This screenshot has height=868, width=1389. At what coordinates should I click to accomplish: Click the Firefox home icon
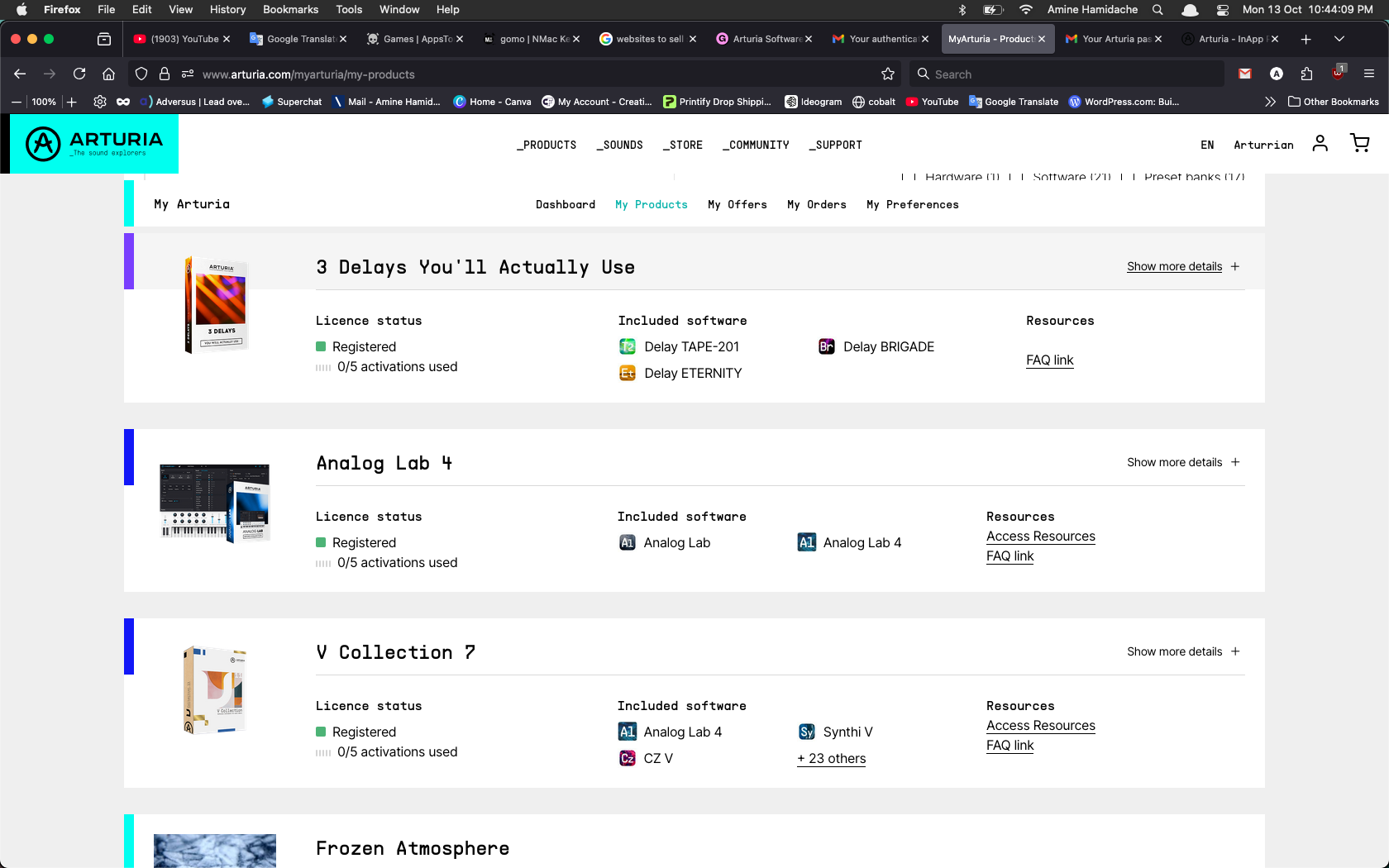108,74
